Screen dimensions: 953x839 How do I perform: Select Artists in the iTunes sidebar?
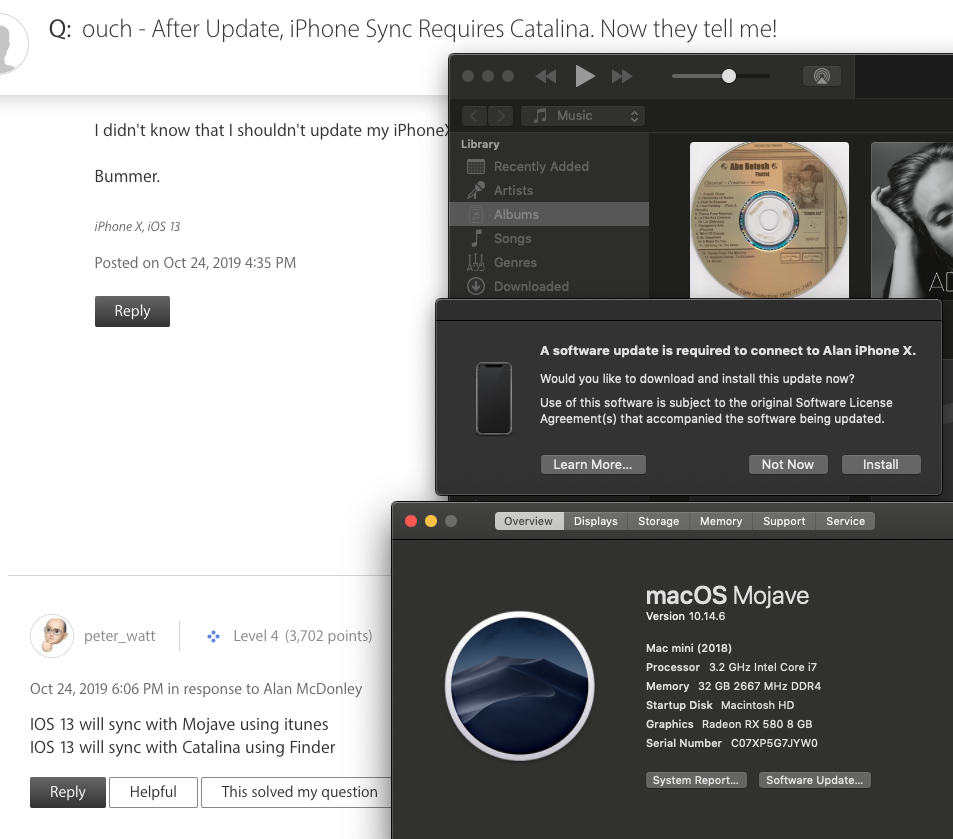(x=549, y=190)
